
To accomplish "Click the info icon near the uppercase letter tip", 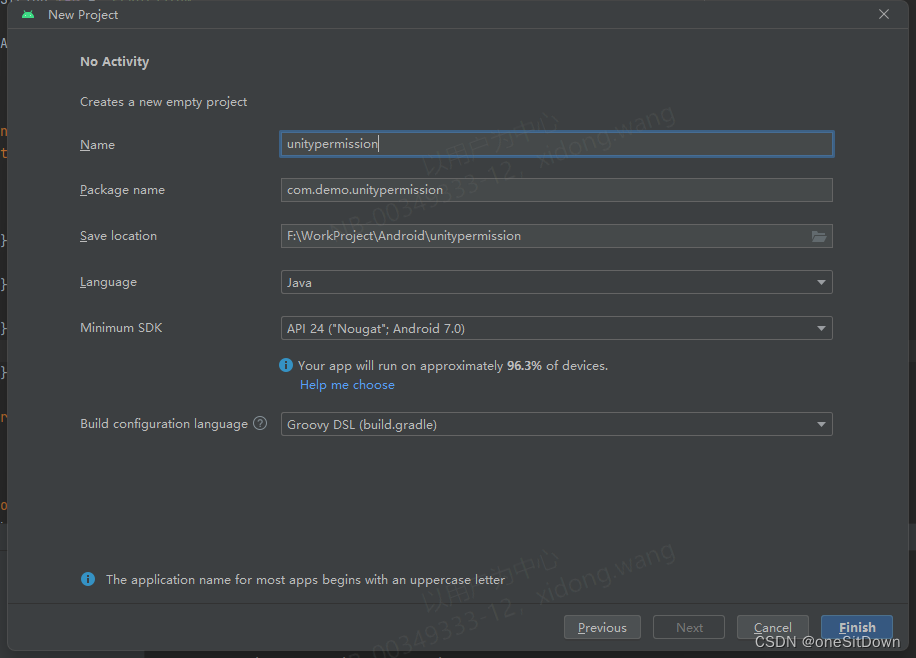I will [87, 579].
